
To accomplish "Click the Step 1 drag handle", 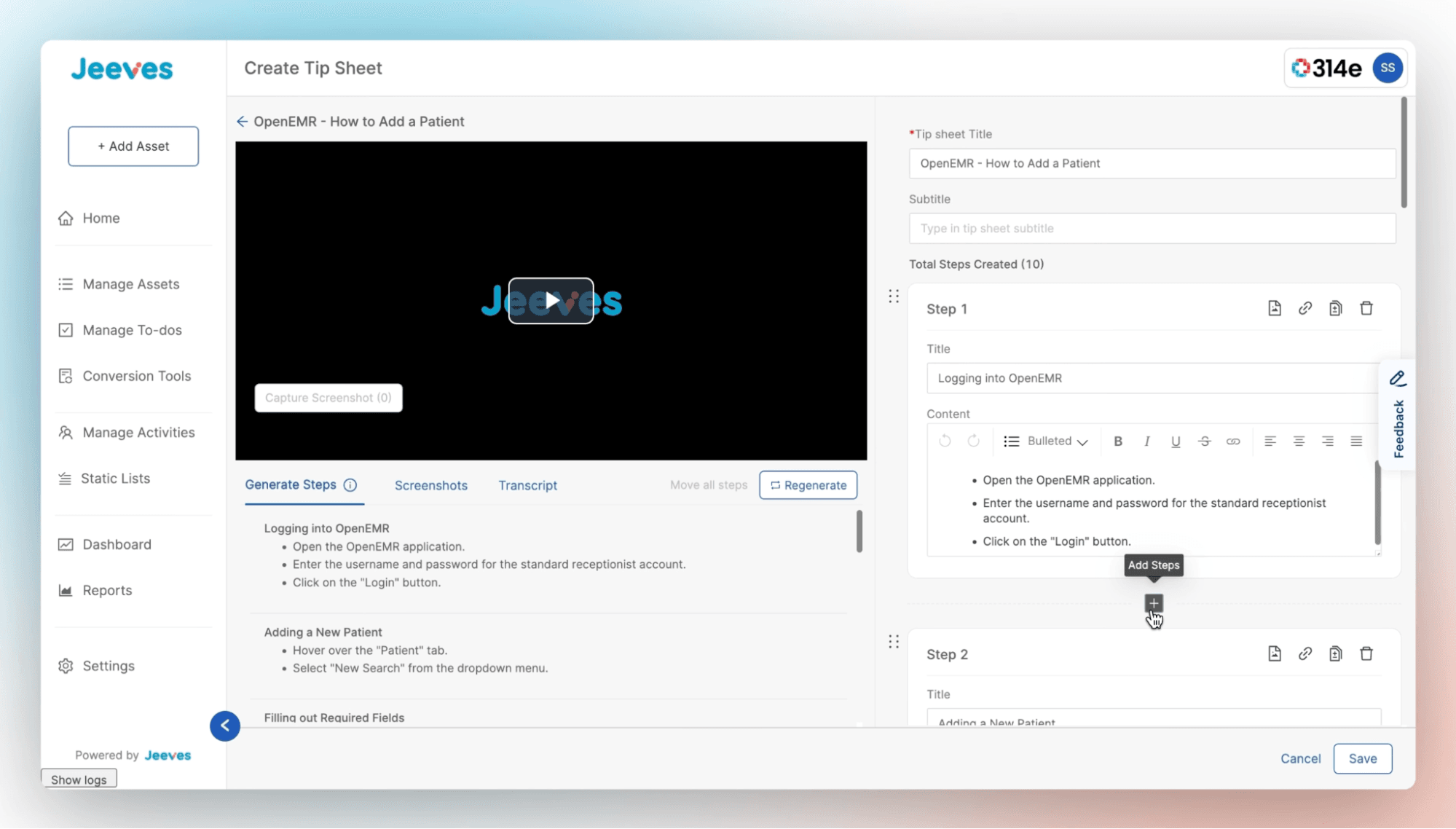I will pyautogui.click(x=894, y=296).
